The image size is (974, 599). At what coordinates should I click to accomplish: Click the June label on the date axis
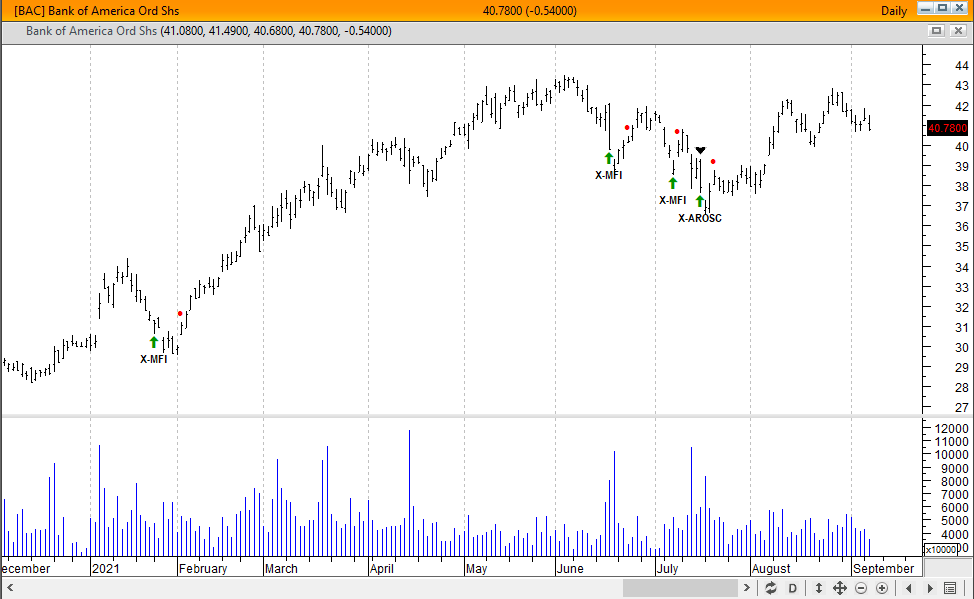pos(570,569)
